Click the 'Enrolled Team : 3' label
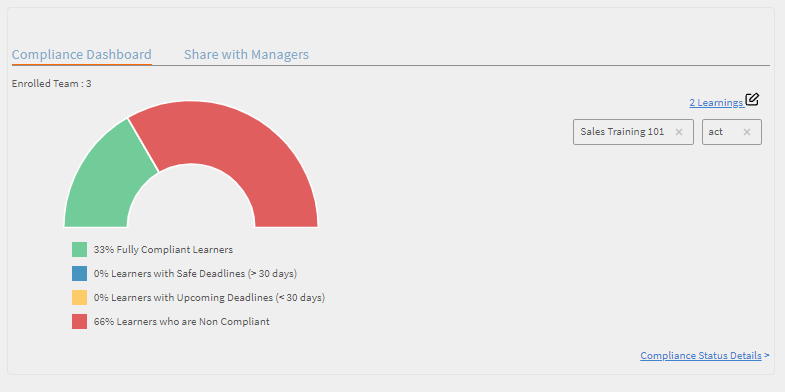The height and width of the screenshot is (392, 785). click(52, 84)
